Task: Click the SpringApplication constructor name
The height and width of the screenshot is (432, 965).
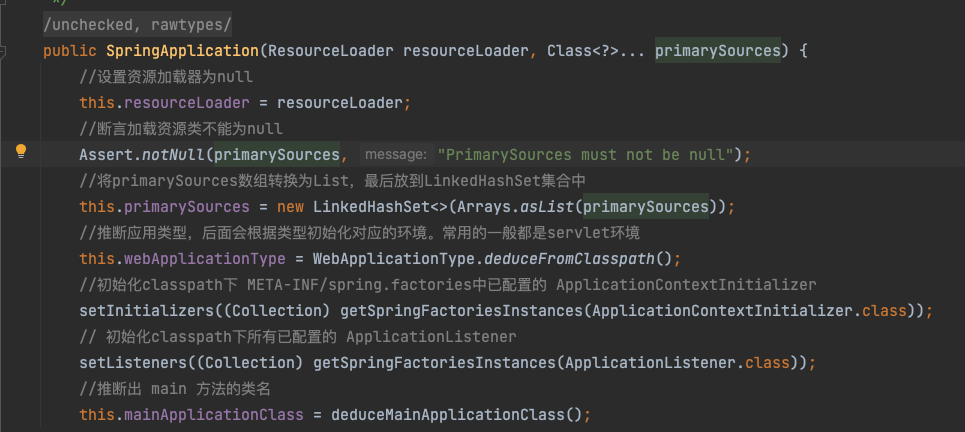Action: [182, 50]
